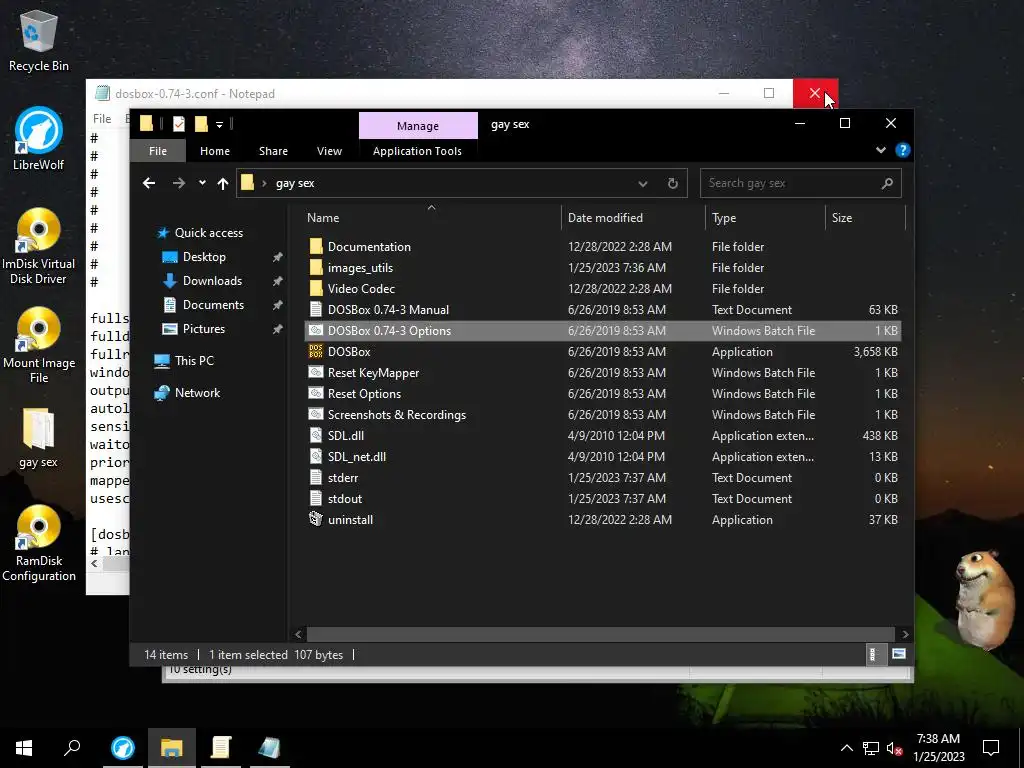1024x768 pixels.
Task: Open the Mount Image File shortcut
Action: (38, 345)
